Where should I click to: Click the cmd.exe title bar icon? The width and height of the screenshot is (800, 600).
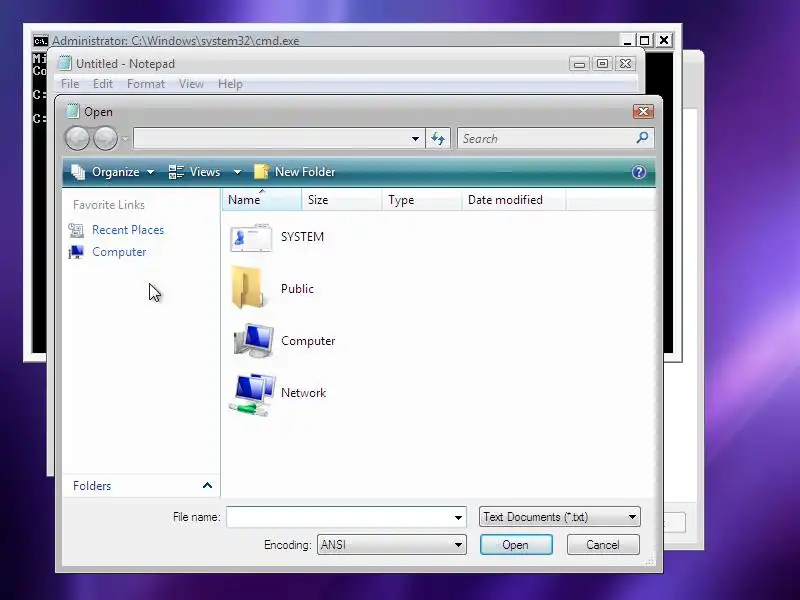point(41,40)
